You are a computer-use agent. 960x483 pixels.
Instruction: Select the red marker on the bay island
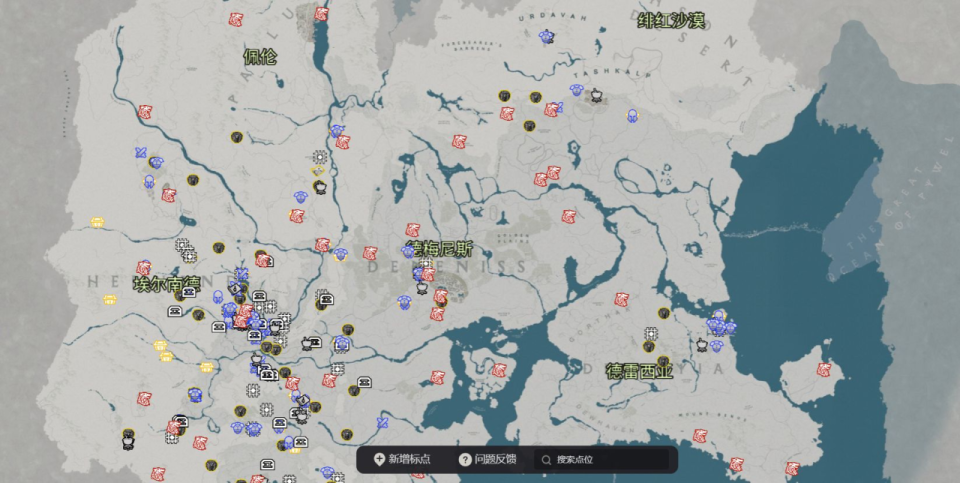499,370
